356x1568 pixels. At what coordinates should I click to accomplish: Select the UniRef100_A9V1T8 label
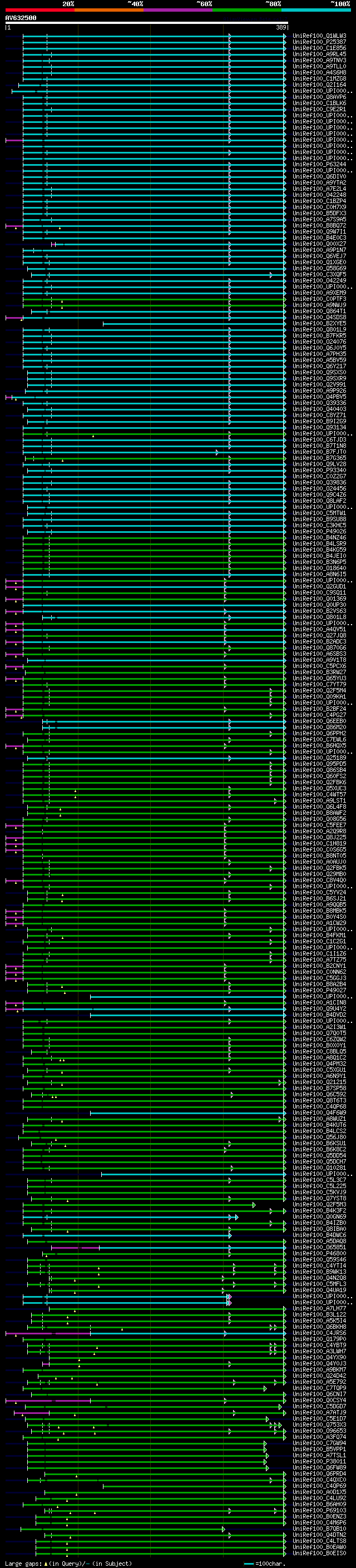[x=319, y=660]
